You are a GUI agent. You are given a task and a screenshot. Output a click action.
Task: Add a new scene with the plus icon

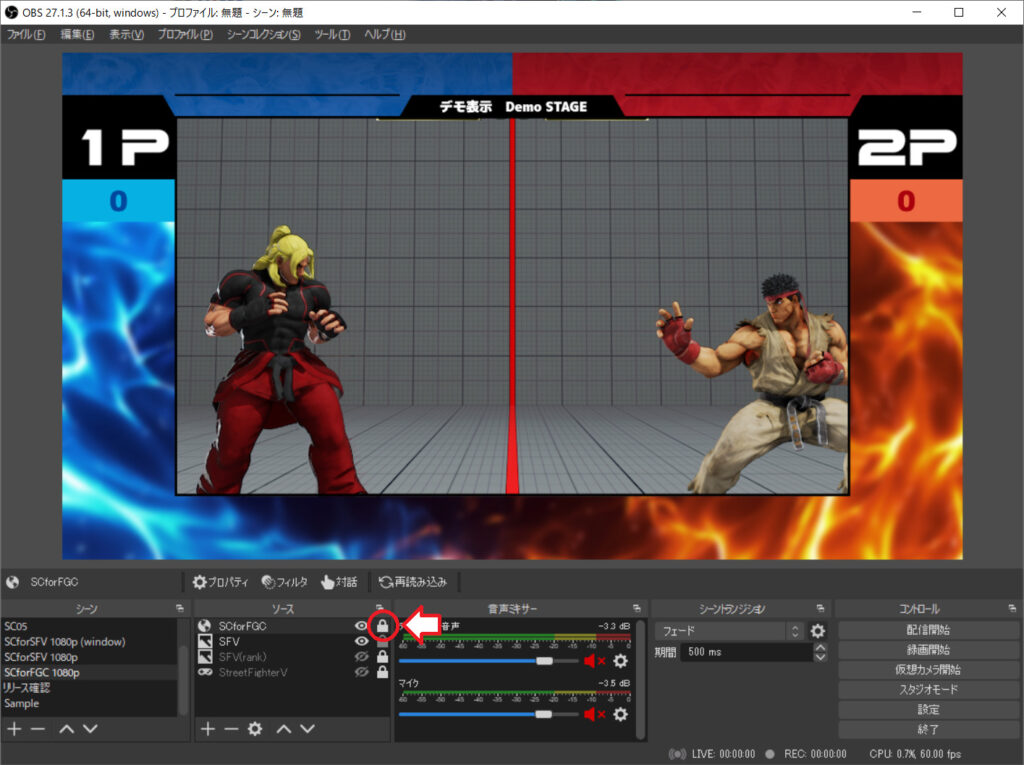14,728
